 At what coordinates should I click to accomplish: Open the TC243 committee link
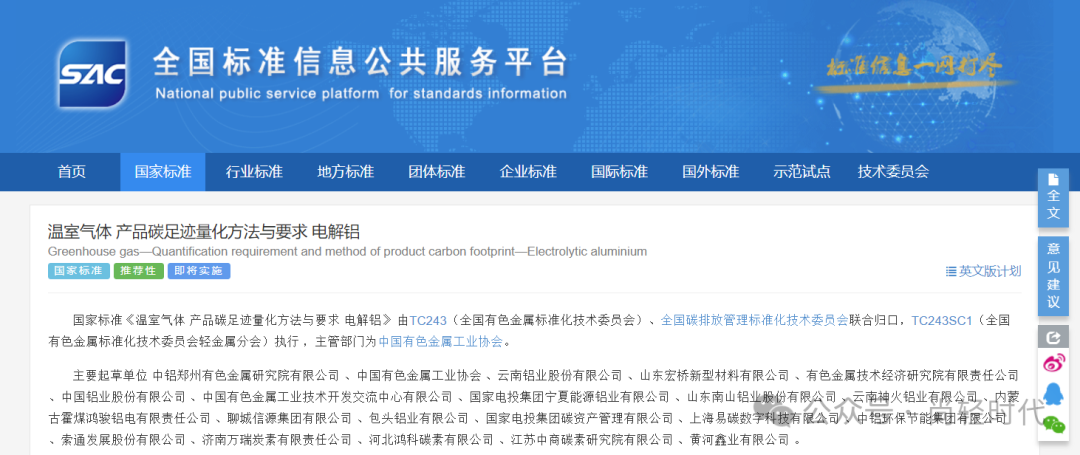coord(428,320)
